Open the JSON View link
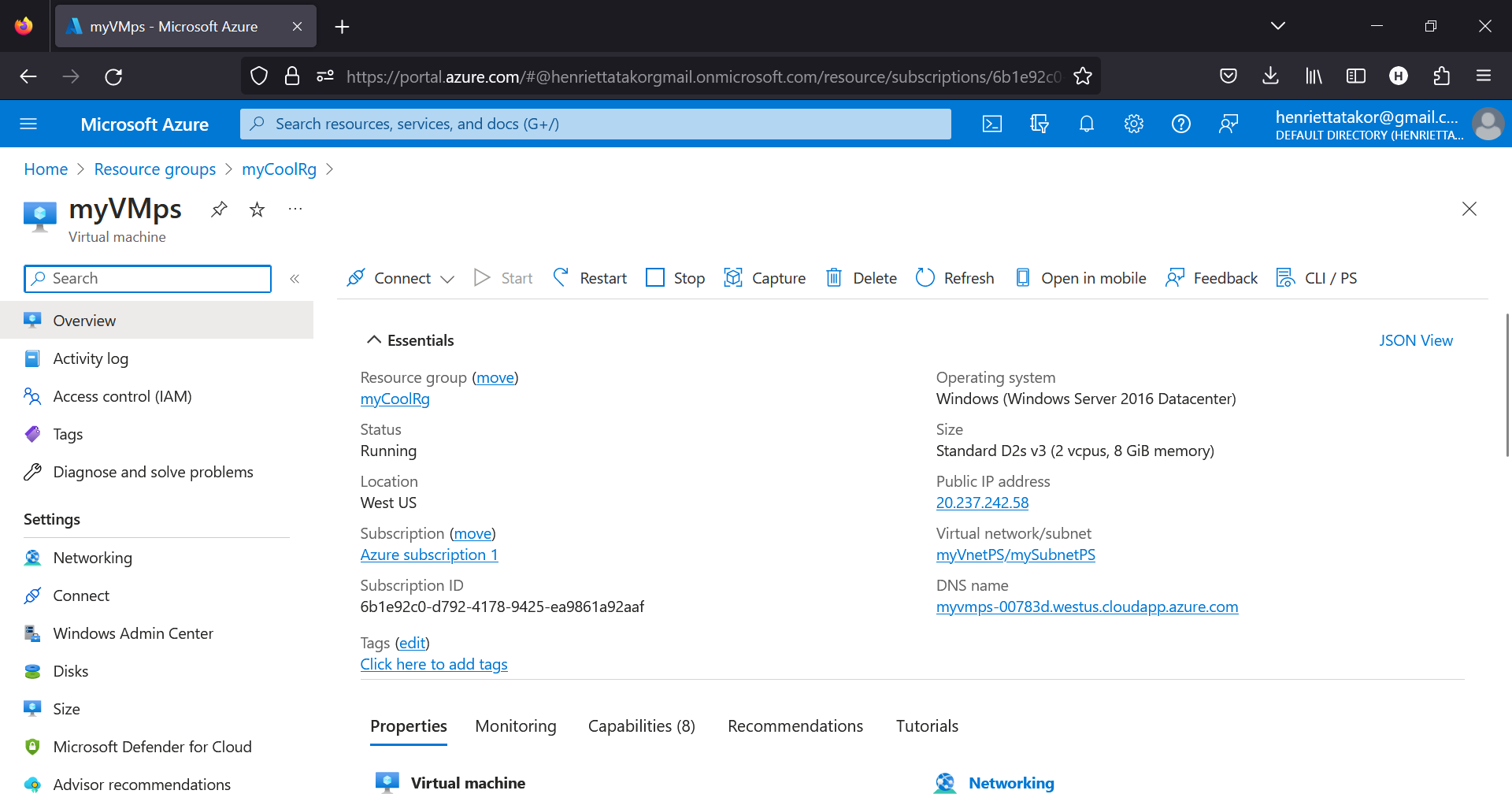 tap(1415, 340)
